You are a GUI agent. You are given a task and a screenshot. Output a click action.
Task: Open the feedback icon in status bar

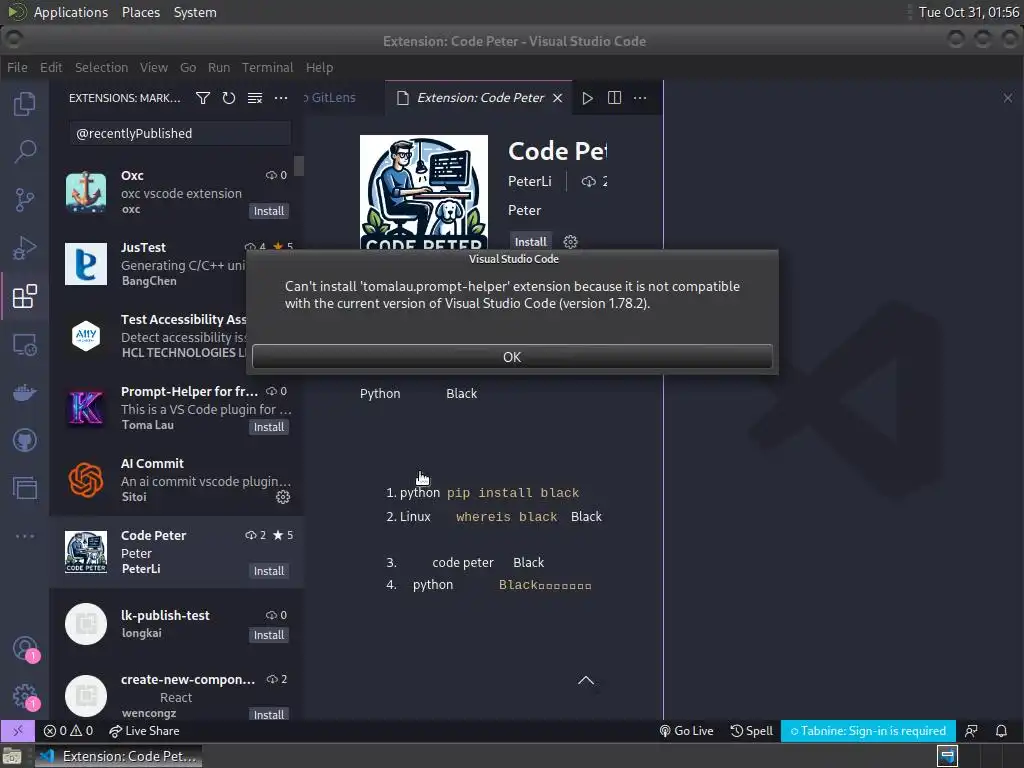pos(971,731)
